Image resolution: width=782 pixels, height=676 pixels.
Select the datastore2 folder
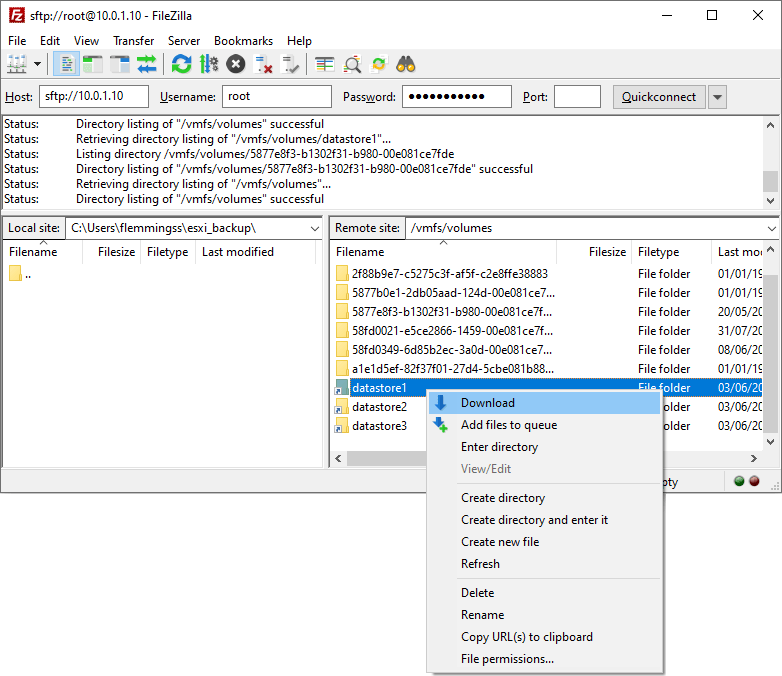pyautogui.click(x=379, y=407)
